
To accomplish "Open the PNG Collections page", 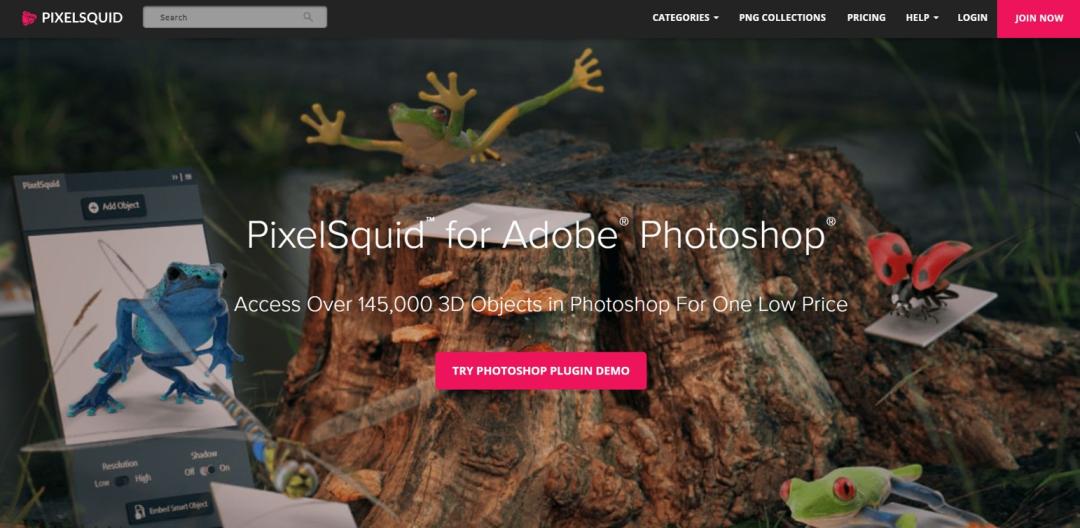I will point(782,18).
